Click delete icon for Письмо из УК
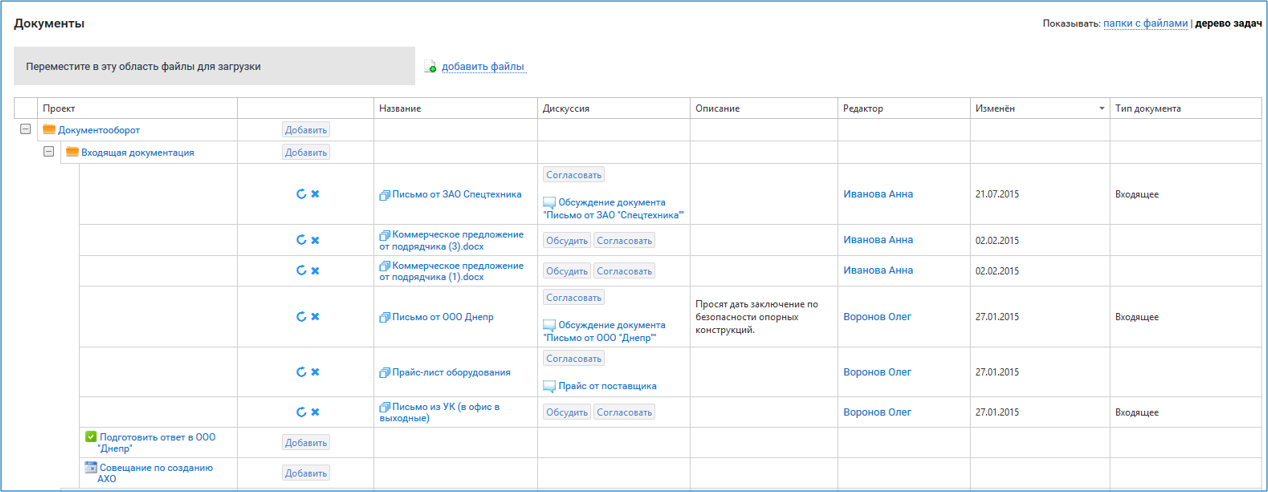The image size is (1268, 492). [315, 412]
